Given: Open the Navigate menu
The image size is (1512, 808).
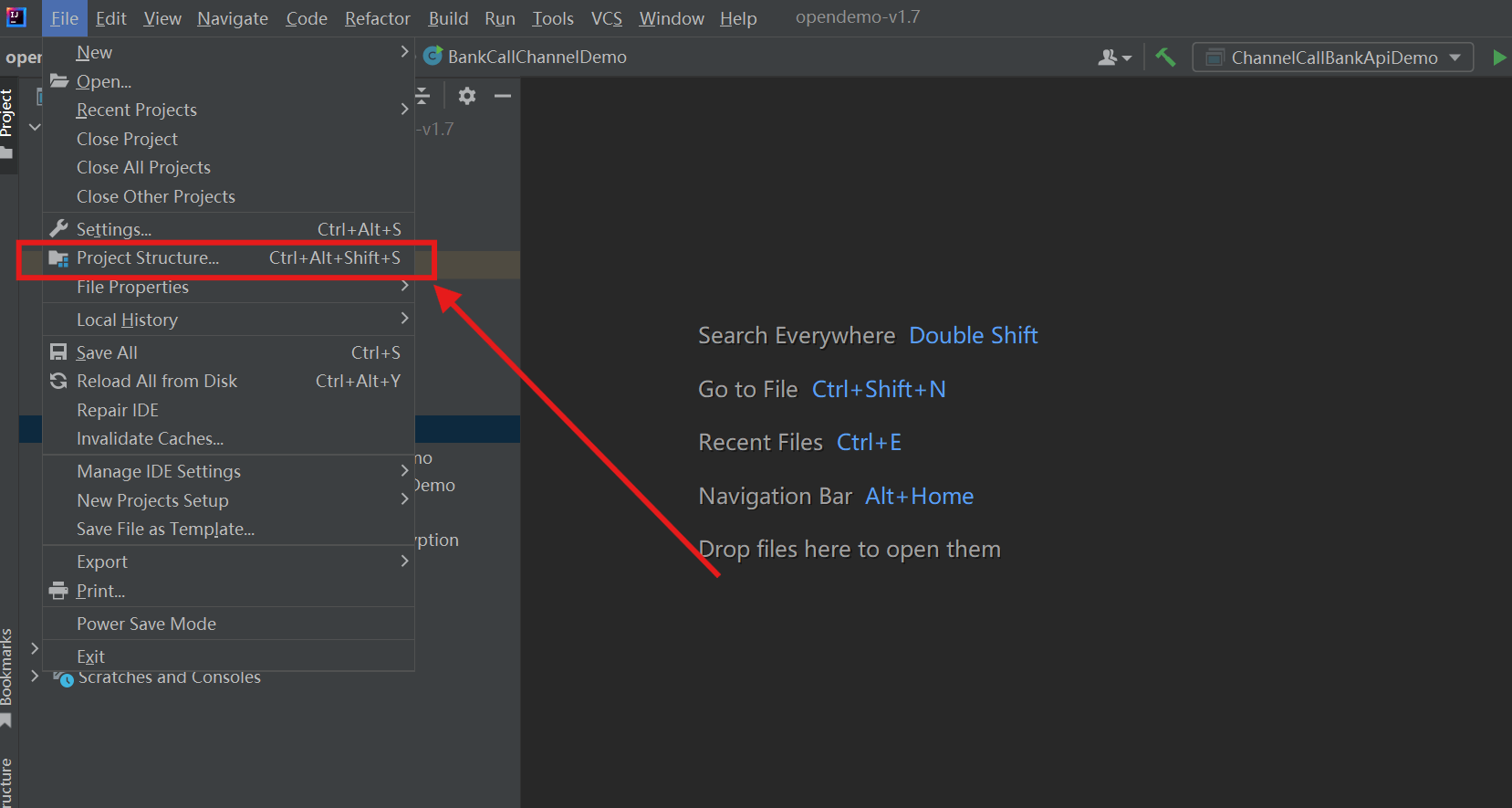Looking at the screenshot, I should click(233, 18).
